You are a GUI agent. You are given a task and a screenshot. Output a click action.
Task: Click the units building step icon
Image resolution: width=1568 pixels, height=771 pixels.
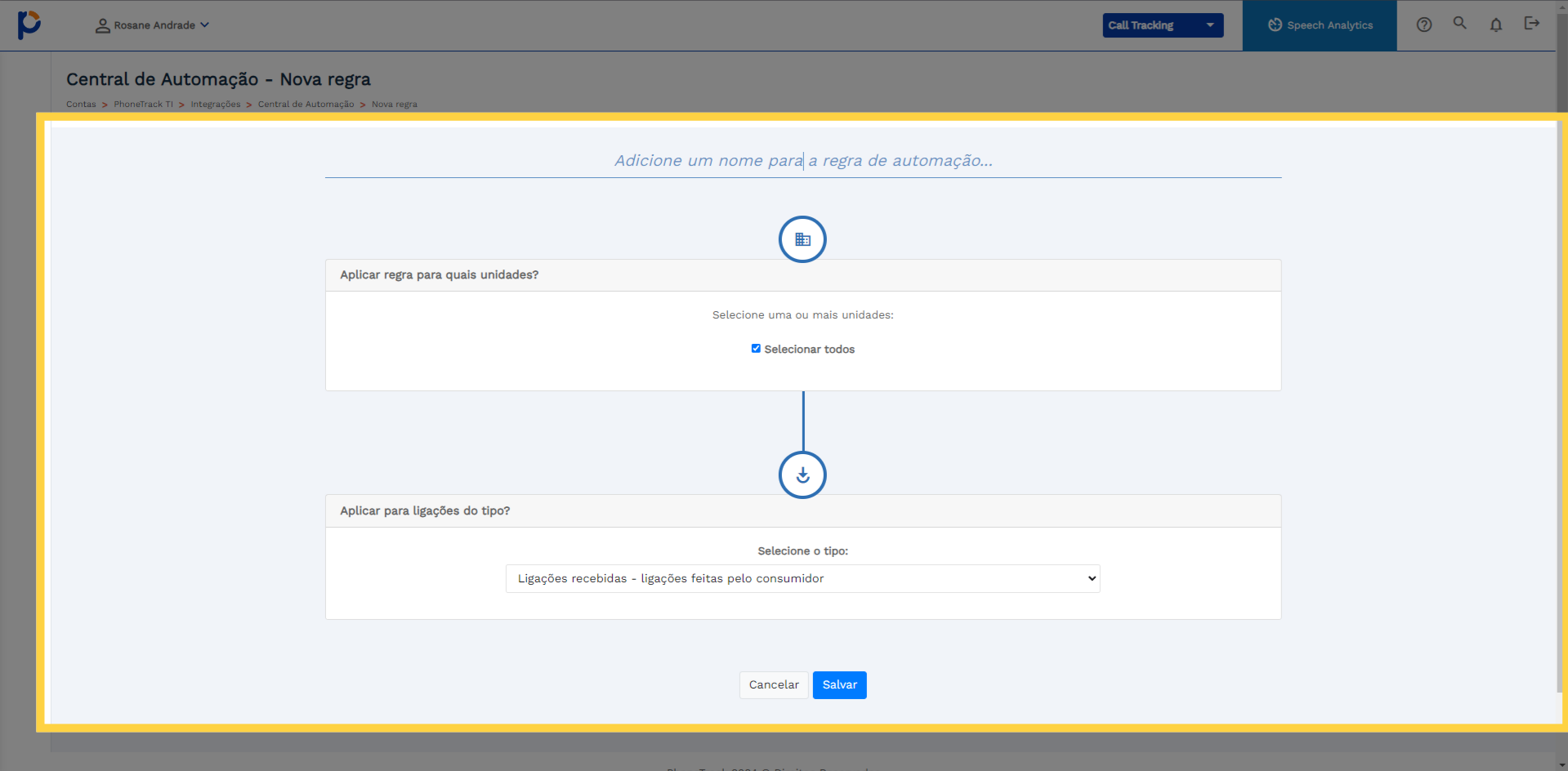pos(802,239)
